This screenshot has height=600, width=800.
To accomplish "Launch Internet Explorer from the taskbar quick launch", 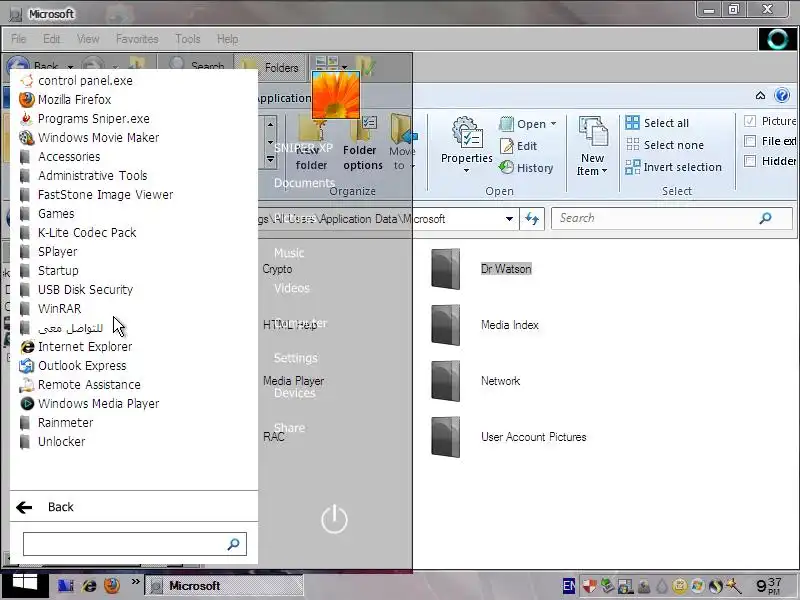I will pos(89,585).
